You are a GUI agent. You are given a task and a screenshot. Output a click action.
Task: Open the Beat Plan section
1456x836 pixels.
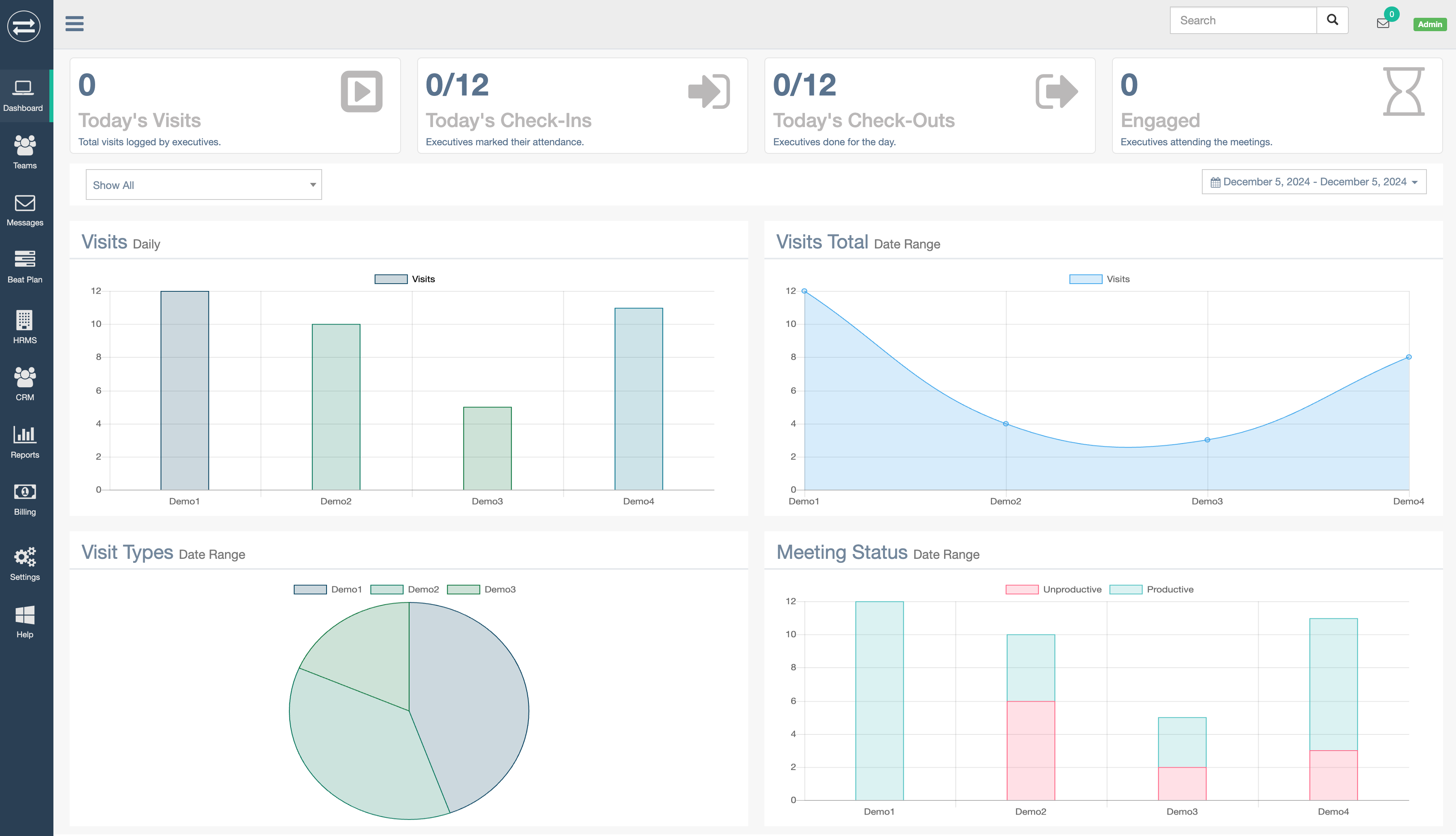25,267
